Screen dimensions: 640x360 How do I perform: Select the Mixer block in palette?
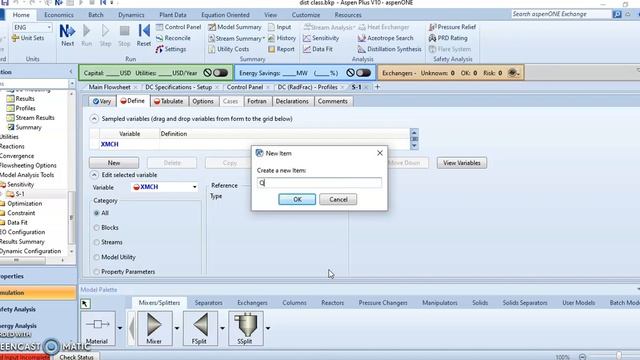click(154, 328)
